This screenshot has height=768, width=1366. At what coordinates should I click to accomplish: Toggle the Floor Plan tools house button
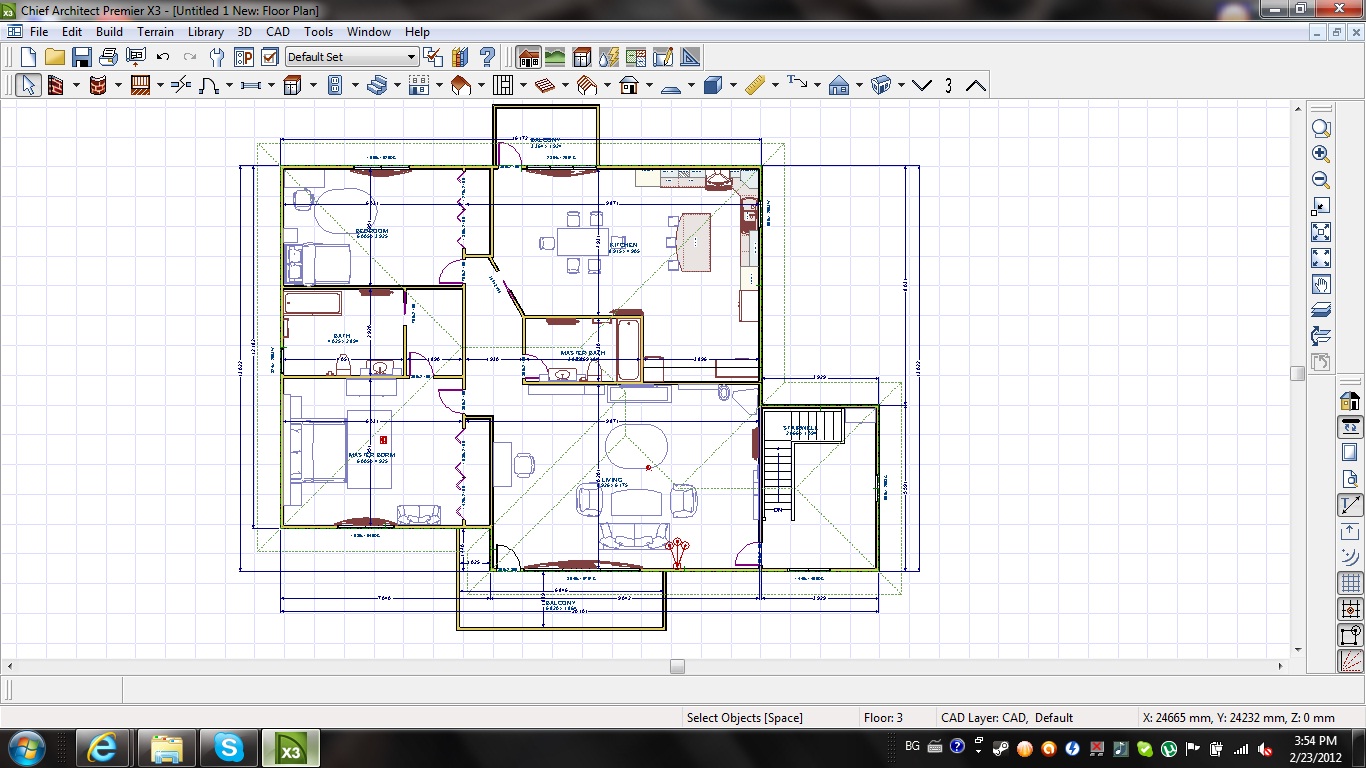[528, 57]
